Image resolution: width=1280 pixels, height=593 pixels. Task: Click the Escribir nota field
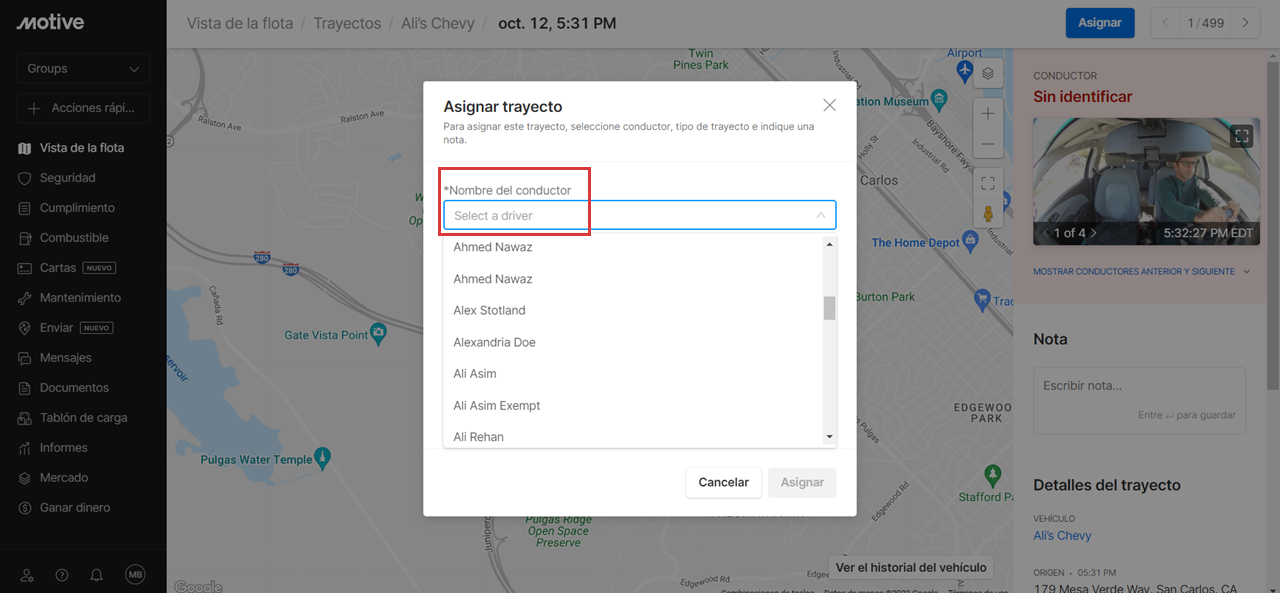[1139, 400]
